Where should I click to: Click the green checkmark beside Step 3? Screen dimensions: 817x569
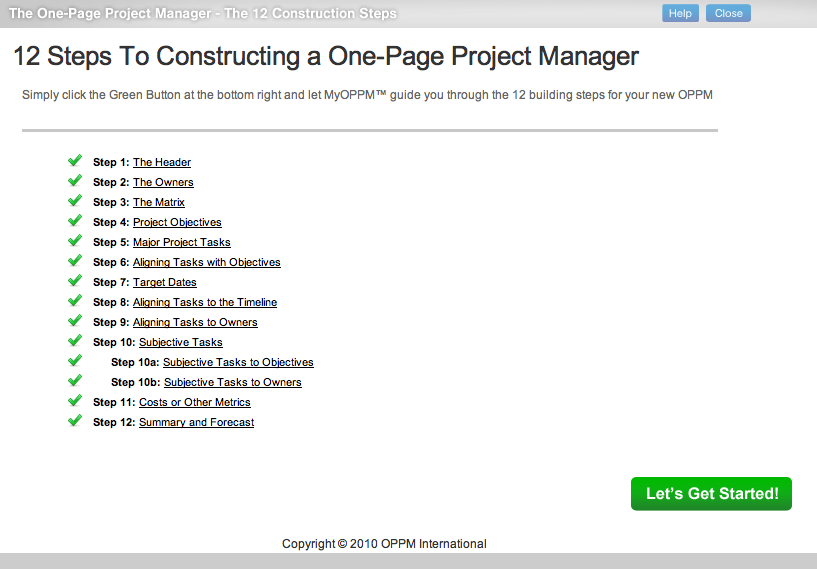coord(75,200)
